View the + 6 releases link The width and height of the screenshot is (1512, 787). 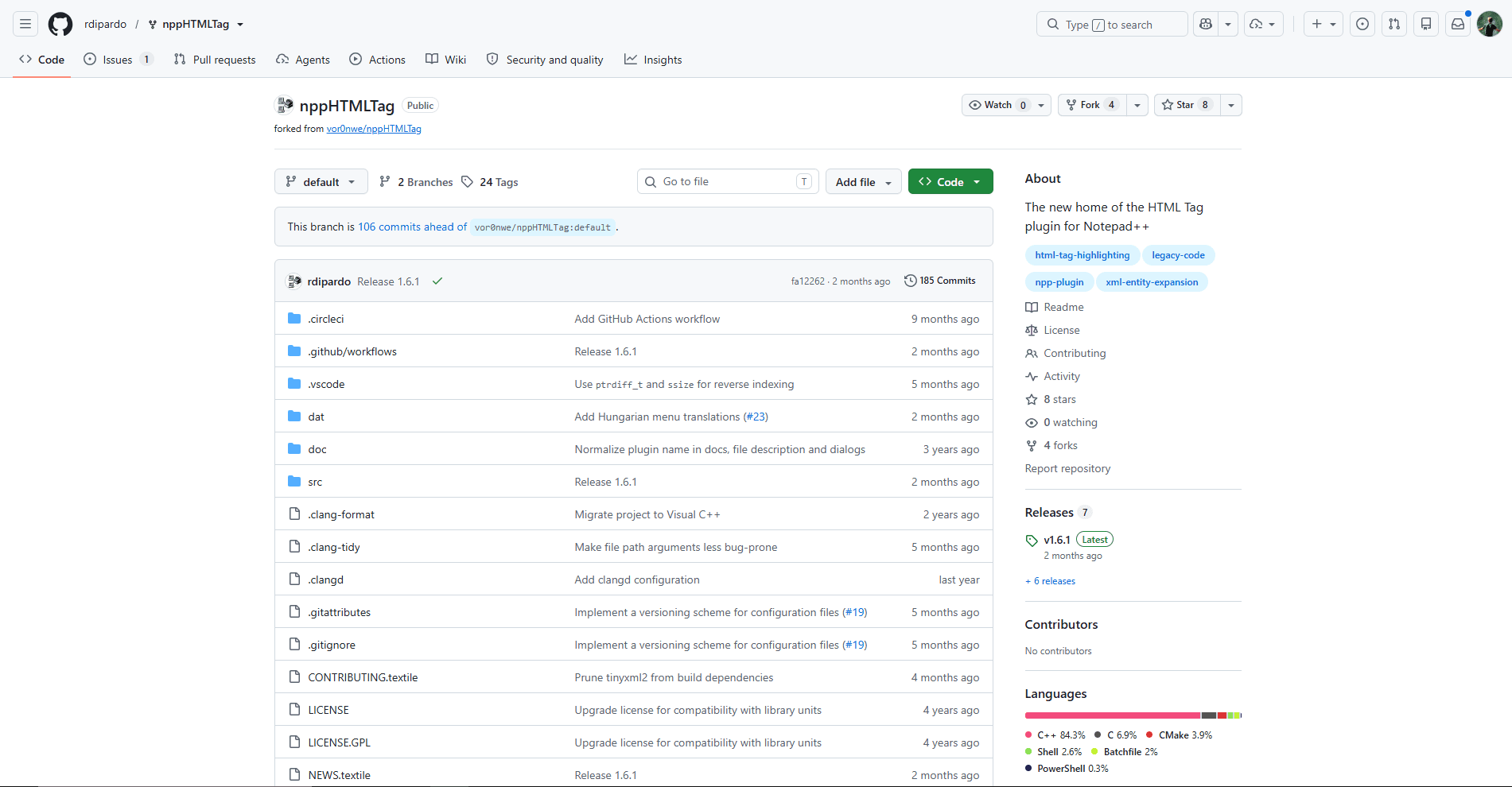[x=1051, y=581]
